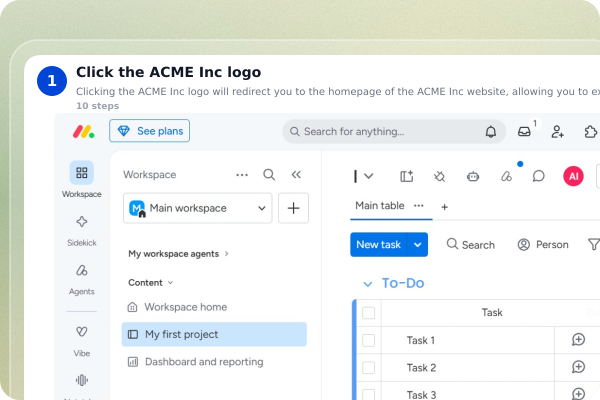Image resolution: width=600 pixels, height=400 pixels.
Task: Open Dashboard and reporting
Action: coord(196,362)
